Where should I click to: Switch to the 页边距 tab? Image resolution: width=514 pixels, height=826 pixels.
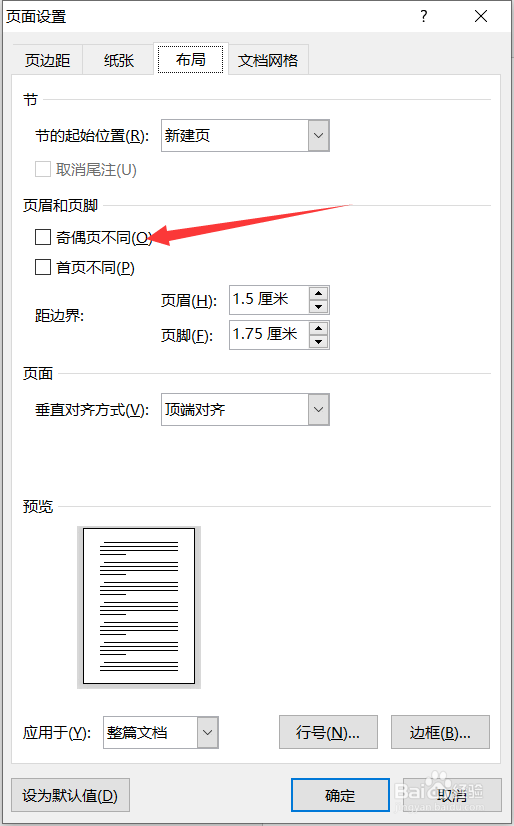47,60
